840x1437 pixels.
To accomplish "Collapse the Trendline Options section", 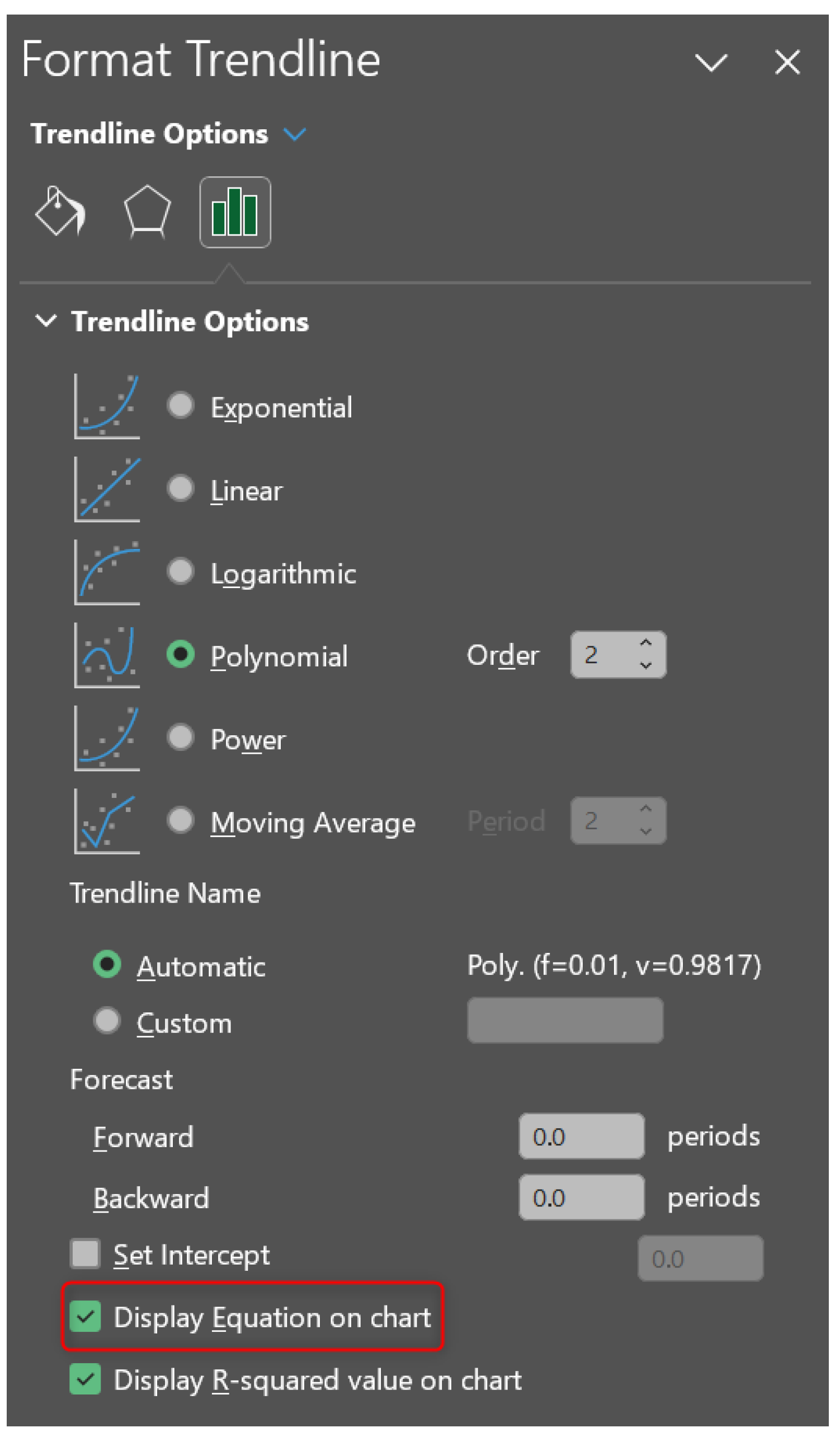I will [x=46, y=321].
